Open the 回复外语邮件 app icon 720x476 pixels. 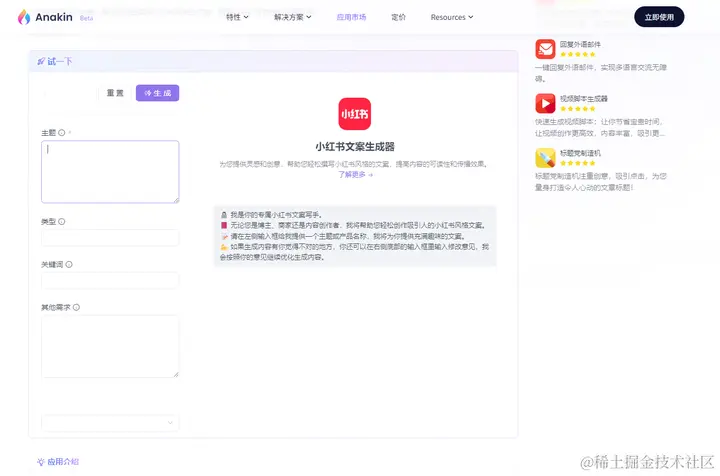[545, 49]
